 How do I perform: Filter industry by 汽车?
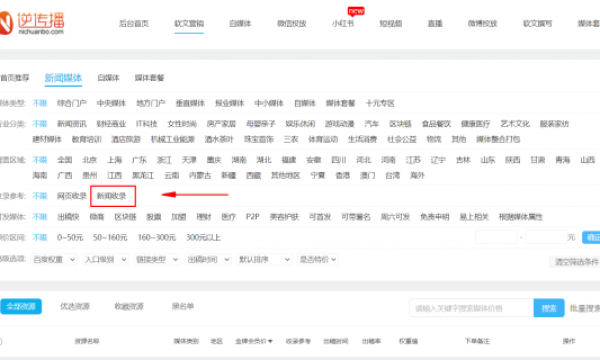tap(372, 124)
